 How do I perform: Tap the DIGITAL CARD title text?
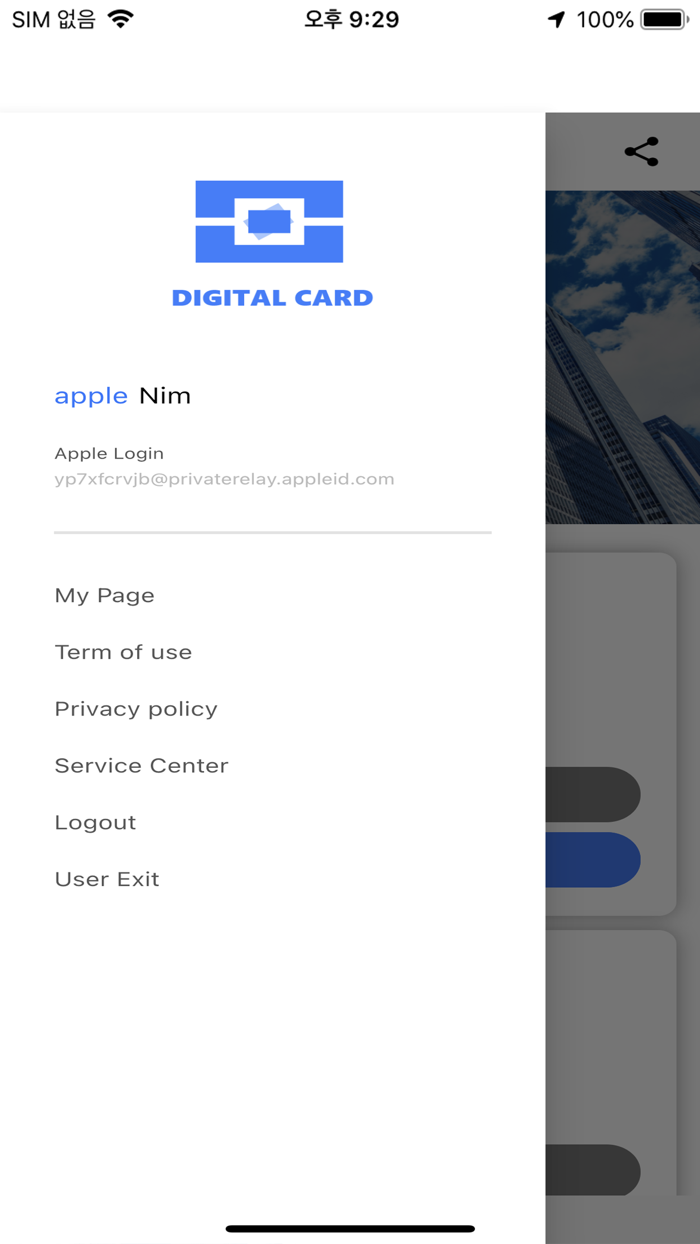coord(272,298)
